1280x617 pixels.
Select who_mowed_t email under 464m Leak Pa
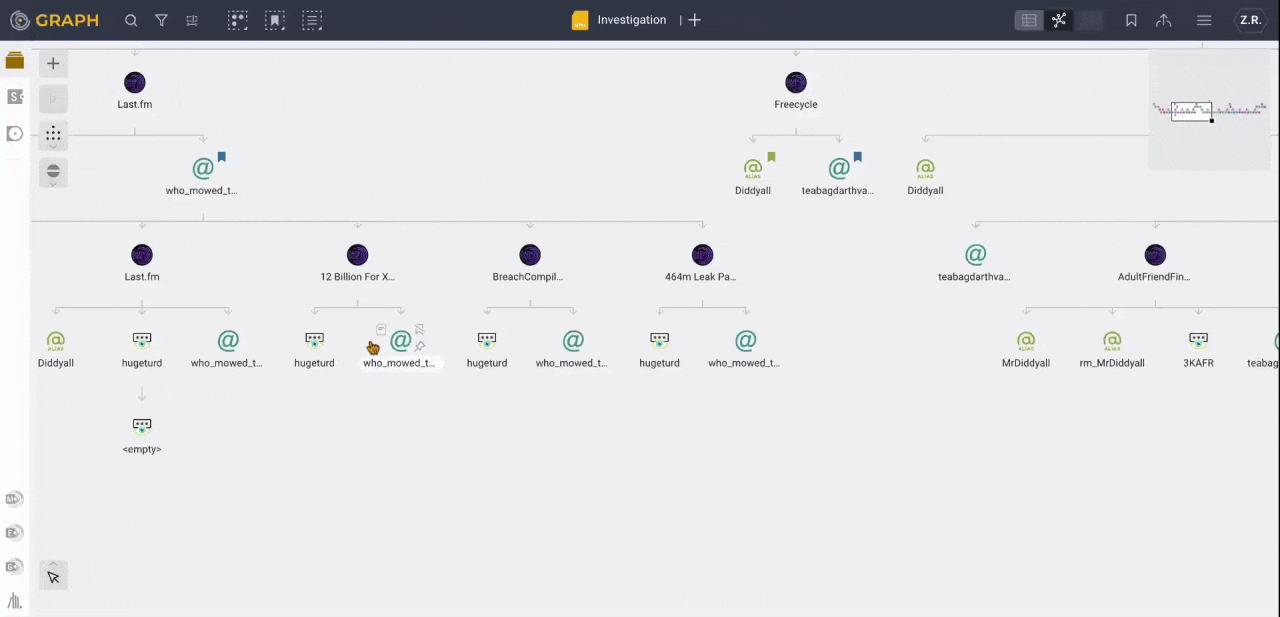tap(746, 341)
